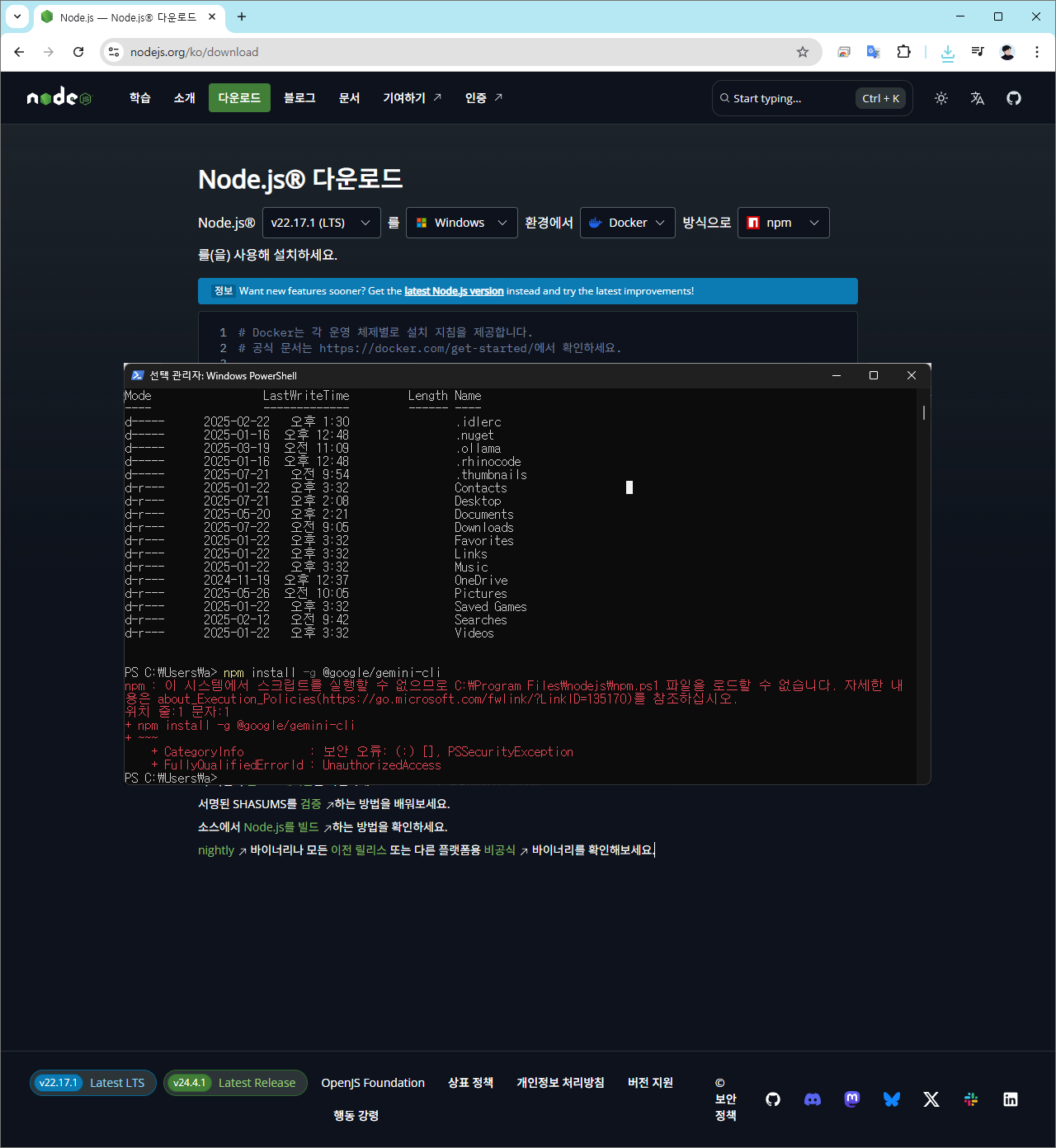Select the 학습 navigation menu item
Image resolution: width=1056 pixels, height=1148 pixels.
[140, 98]
